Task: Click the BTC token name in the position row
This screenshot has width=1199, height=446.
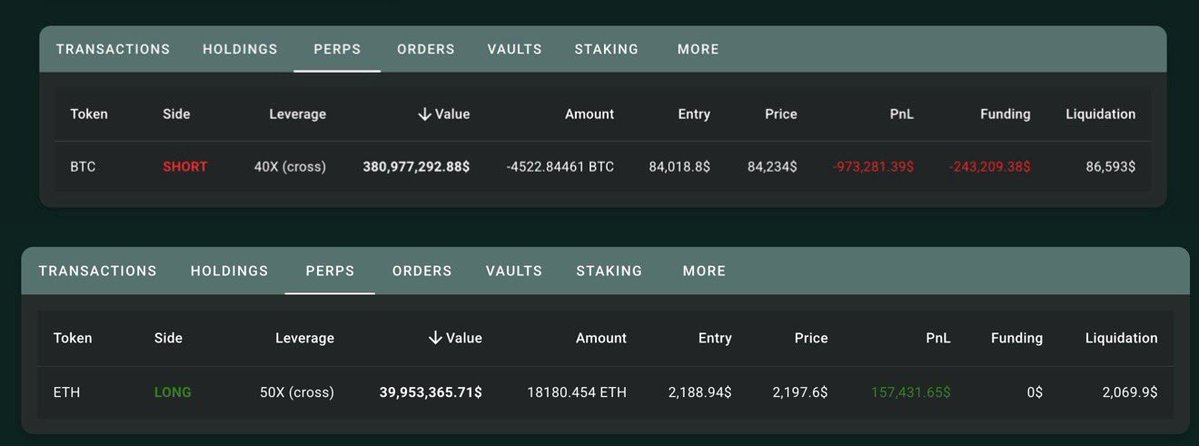Action: (83, 167)
